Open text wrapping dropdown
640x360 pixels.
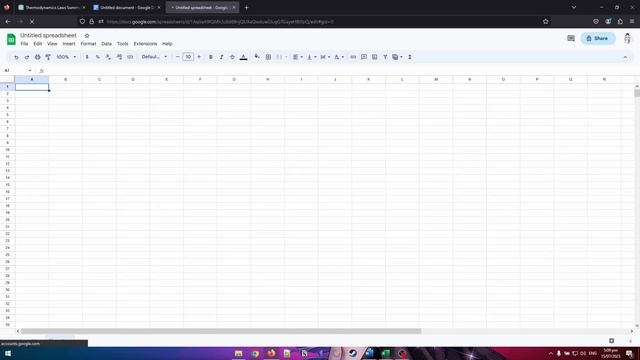click(x=325, y=57)
